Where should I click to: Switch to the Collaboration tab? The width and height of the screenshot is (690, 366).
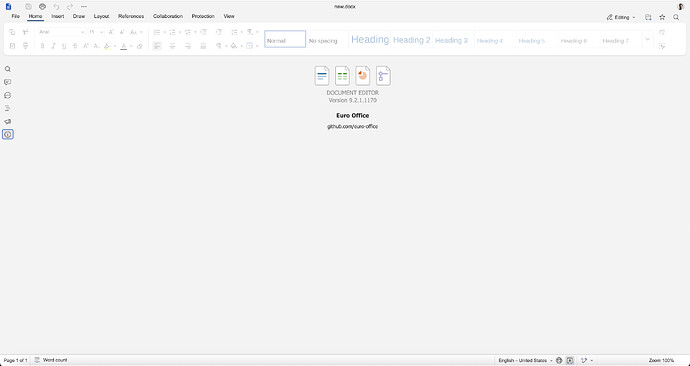[x=168, y=16]
